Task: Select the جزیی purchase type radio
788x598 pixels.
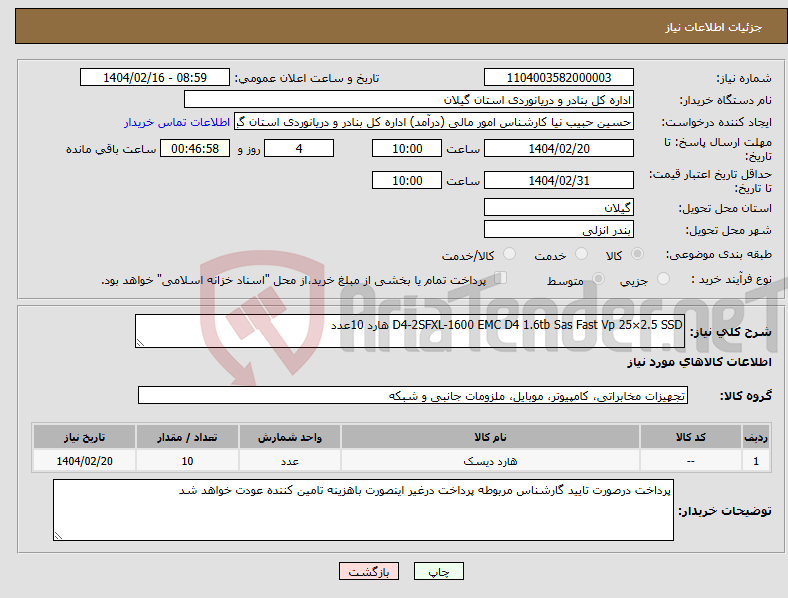Action: coord(663,279)
